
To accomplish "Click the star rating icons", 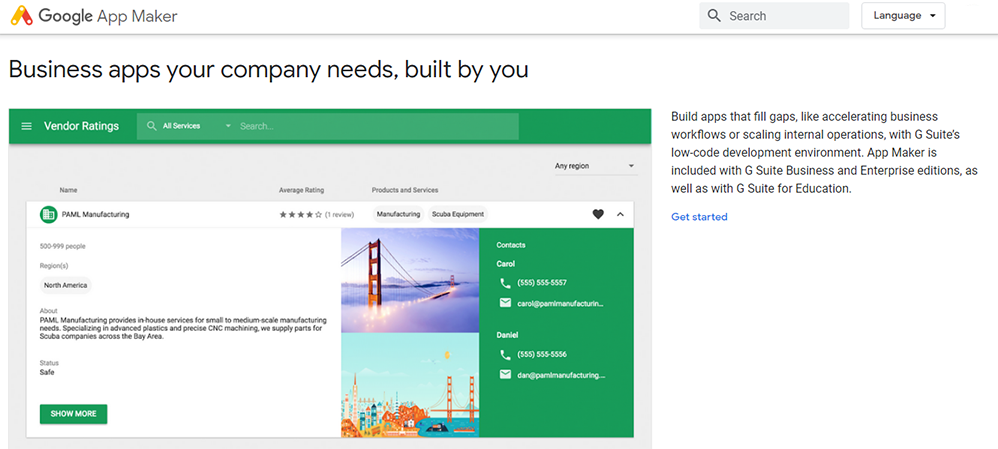I will tap(300, 215).
